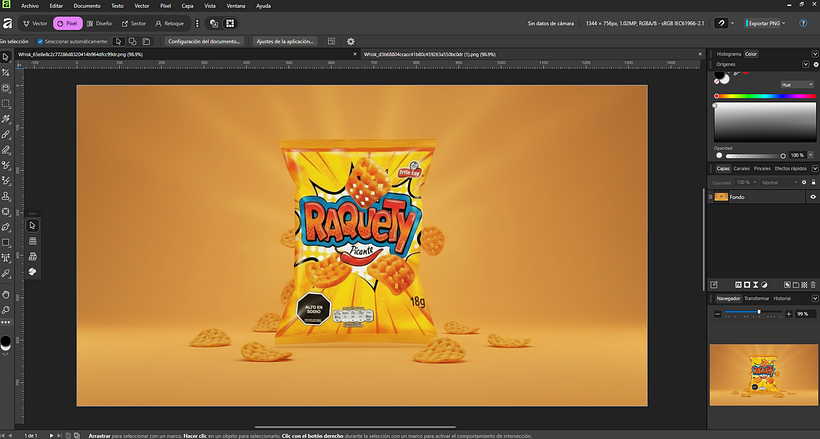Viewport: 820px width, 439px height.
Task: Select the selection brush tool
Action: (x=6, y=88)
